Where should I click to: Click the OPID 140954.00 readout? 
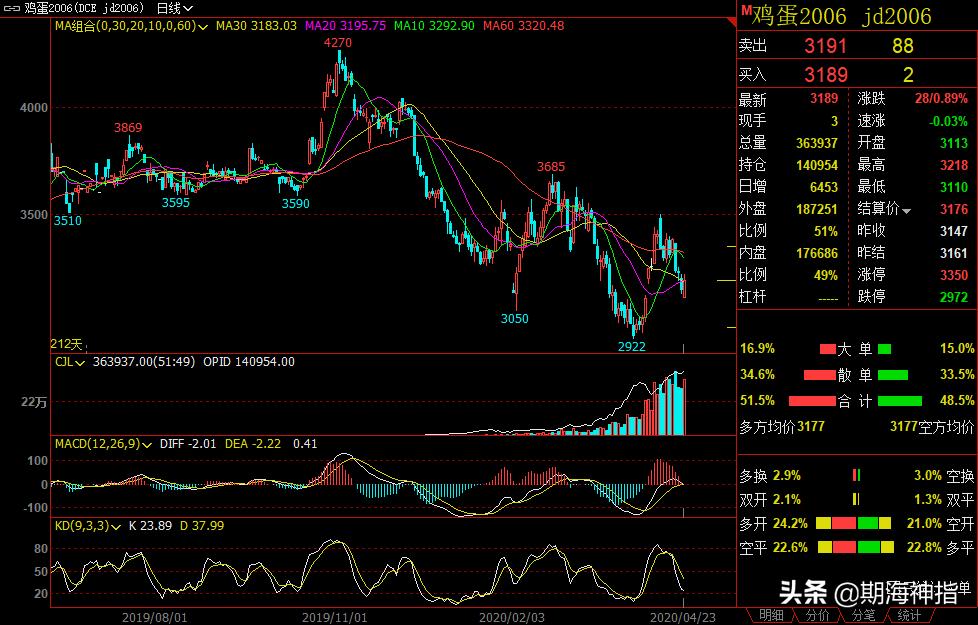(249, 362)
